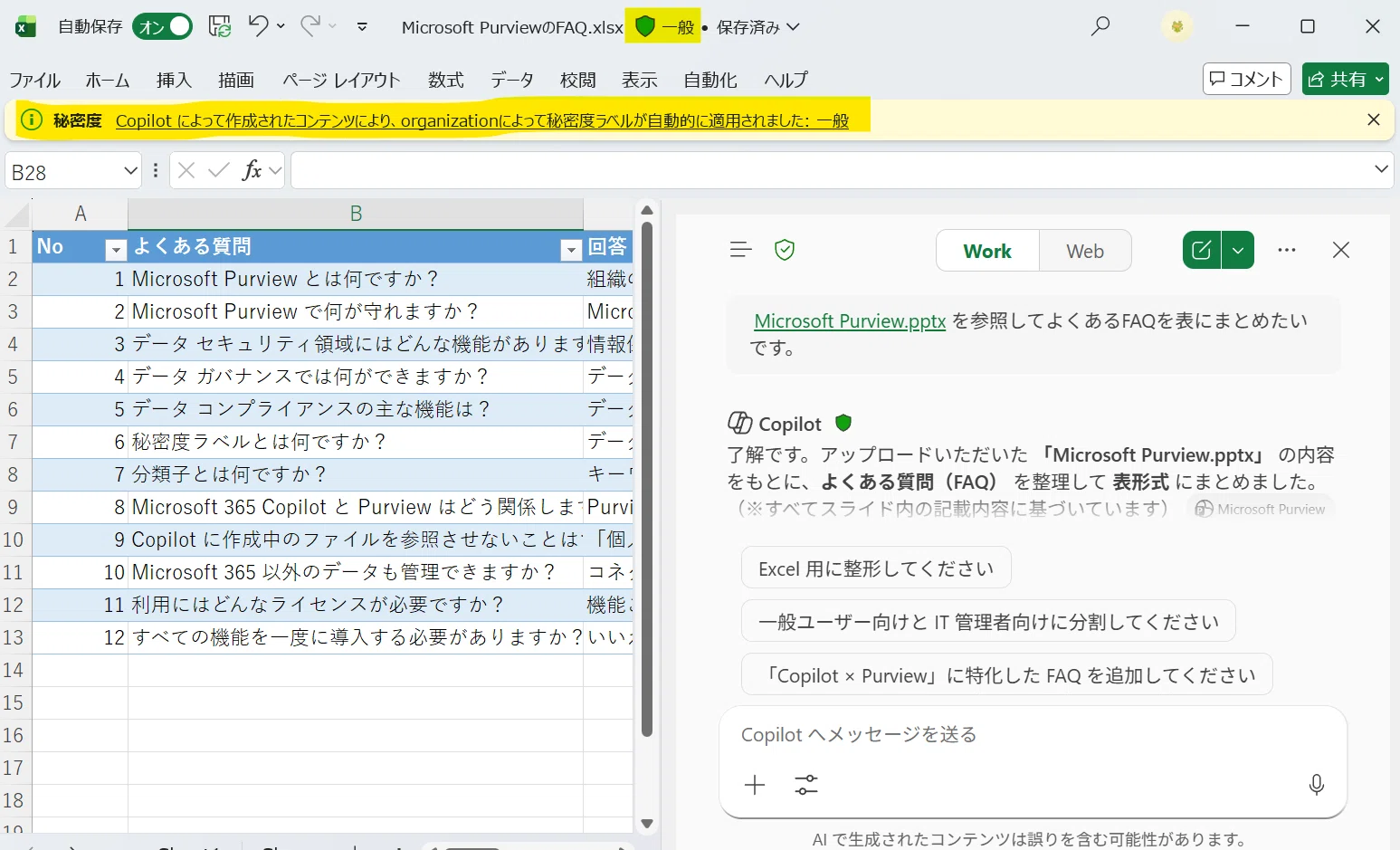1400x850 pixels.
Task: Click the コメント button
Action: click(x=1247, y=79)
